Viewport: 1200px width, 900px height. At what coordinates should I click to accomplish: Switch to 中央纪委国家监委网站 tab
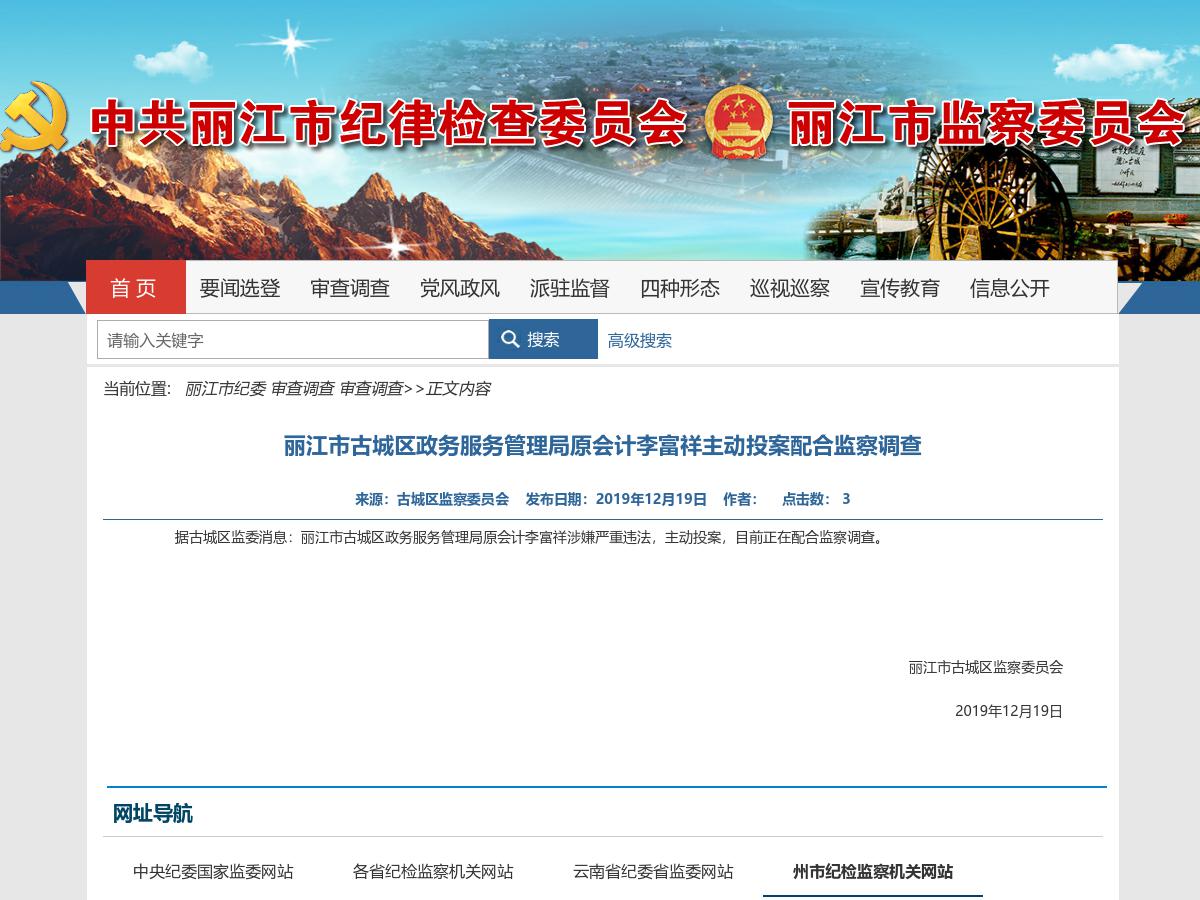pos(213,871)
